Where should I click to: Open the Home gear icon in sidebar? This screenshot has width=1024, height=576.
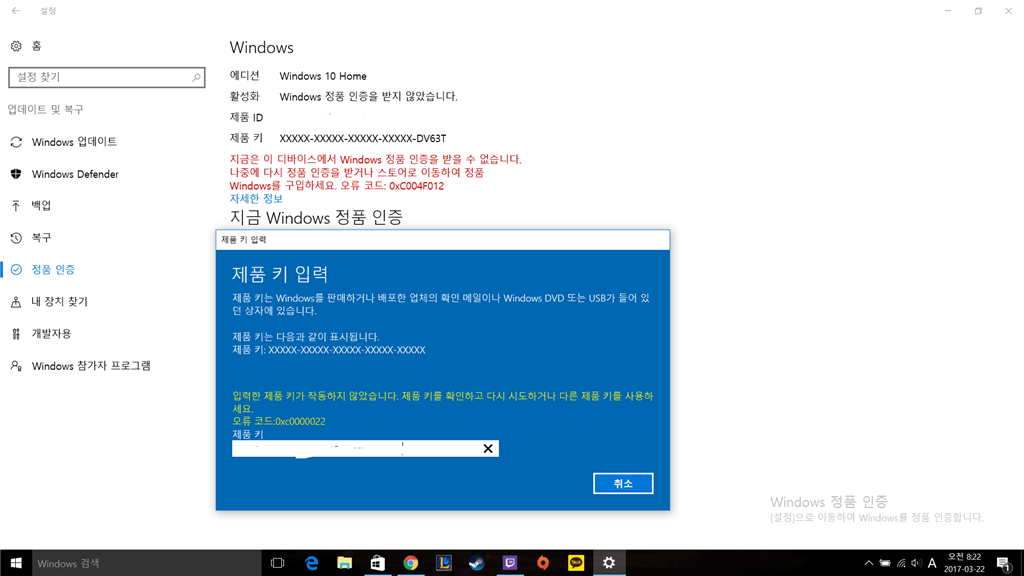(x=16, y=46)
